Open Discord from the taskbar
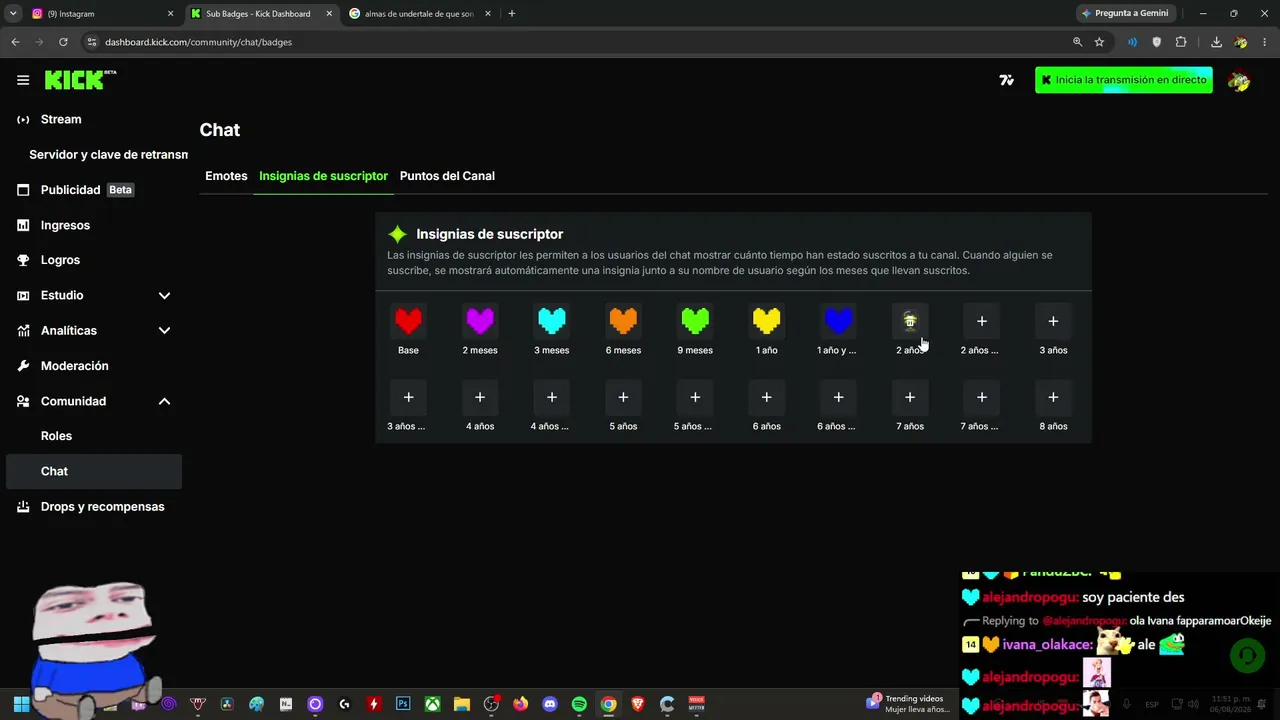1280x720 pixels. point(549,704)
